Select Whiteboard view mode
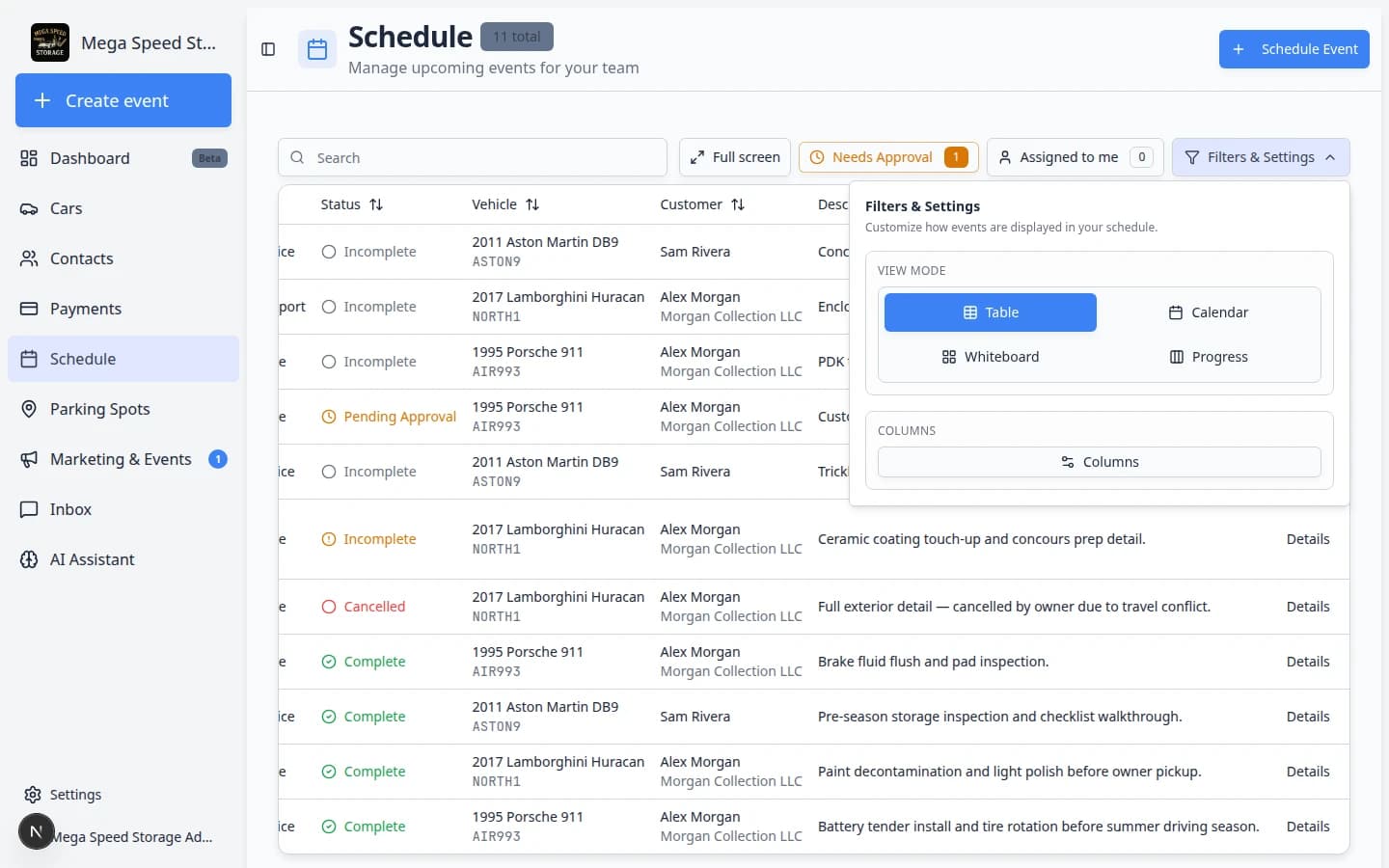Image resolution: width=1389 pixels, height=868 pixels. point(991,357)
